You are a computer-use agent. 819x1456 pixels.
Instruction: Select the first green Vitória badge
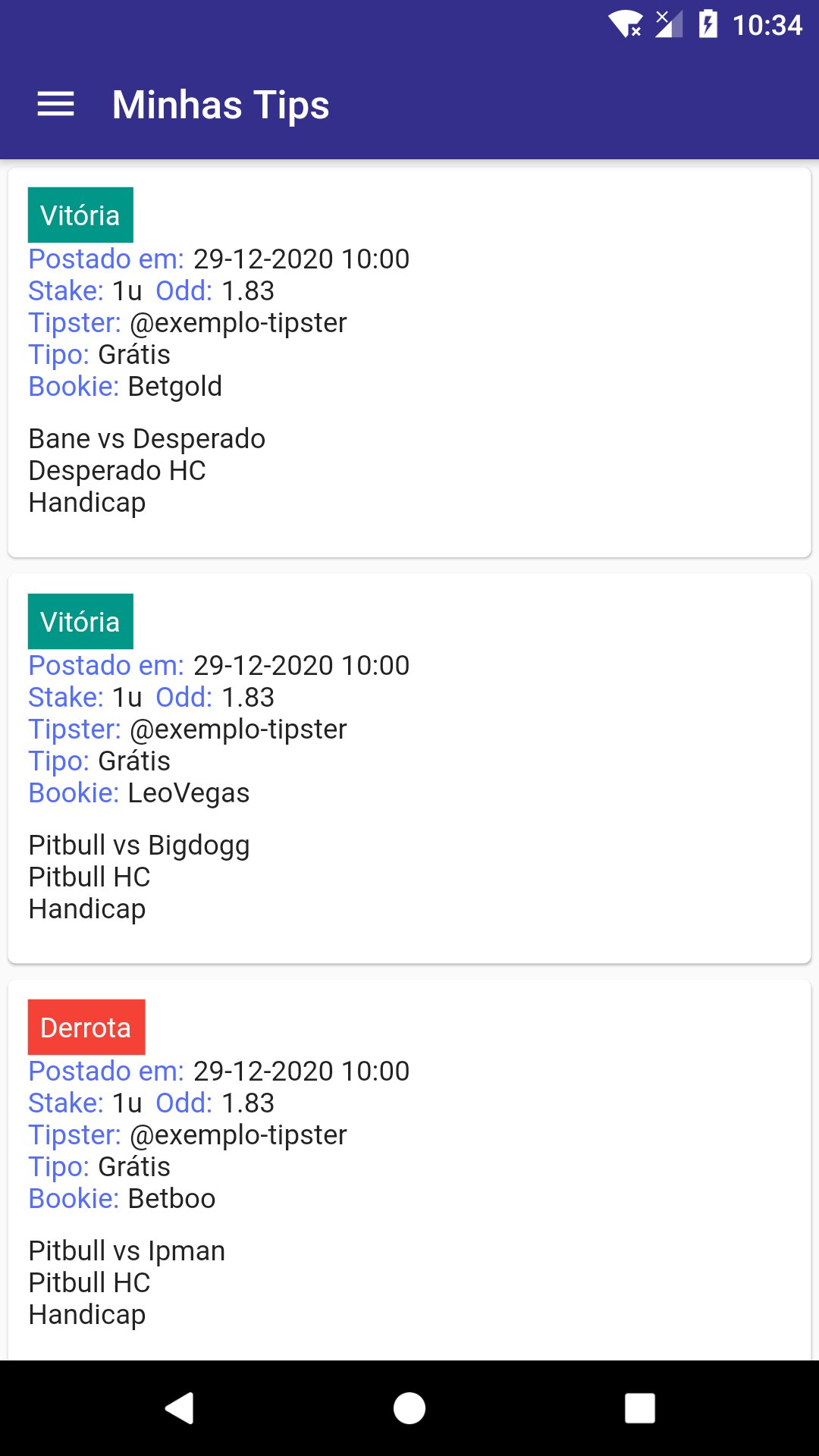click(80, 215)
